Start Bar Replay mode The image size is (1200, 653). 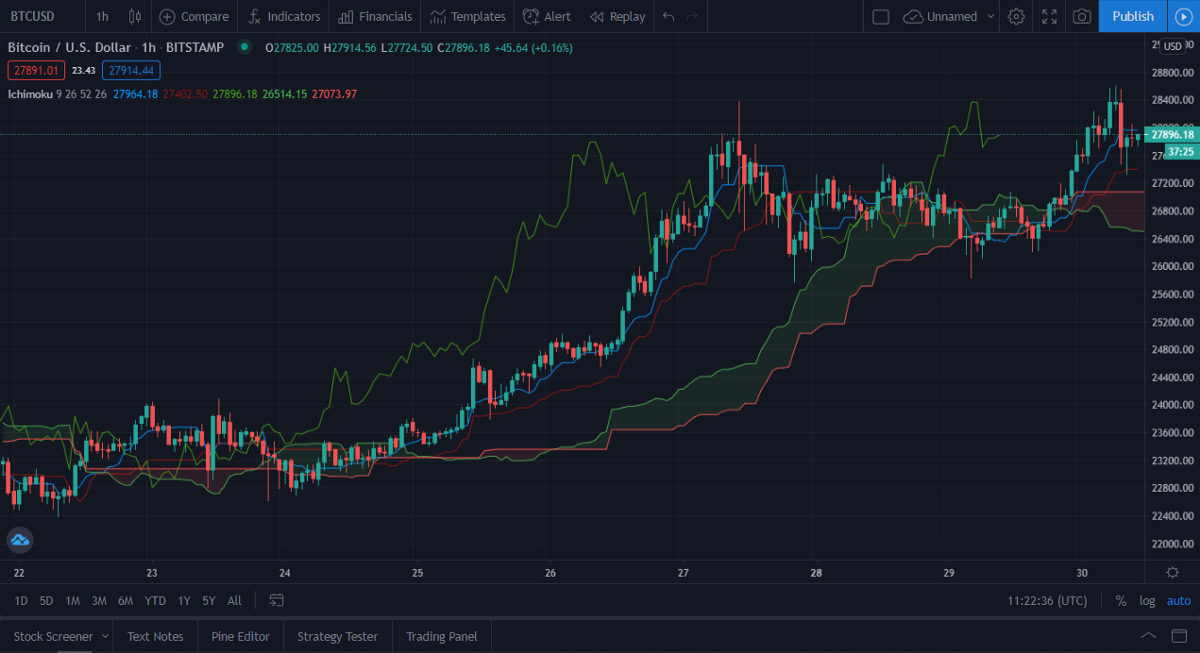pos(617,16)
